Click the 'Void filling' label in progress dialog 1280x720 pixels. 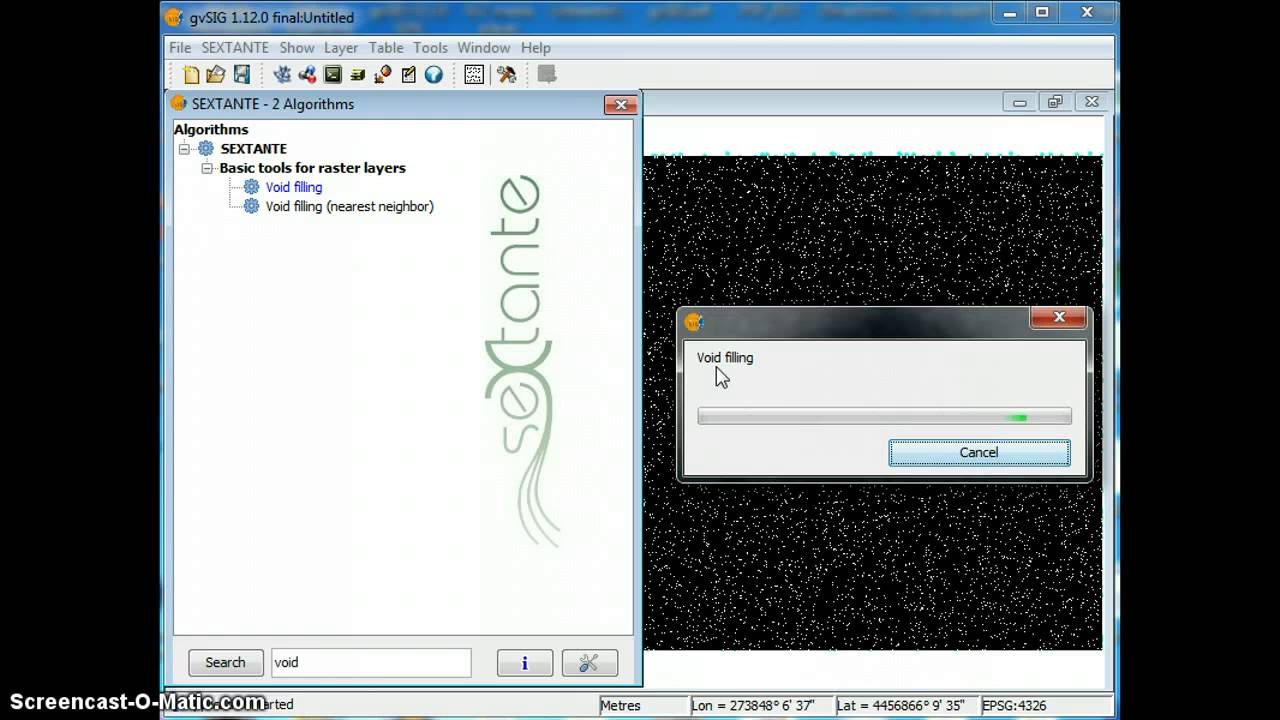coord(725,358)
